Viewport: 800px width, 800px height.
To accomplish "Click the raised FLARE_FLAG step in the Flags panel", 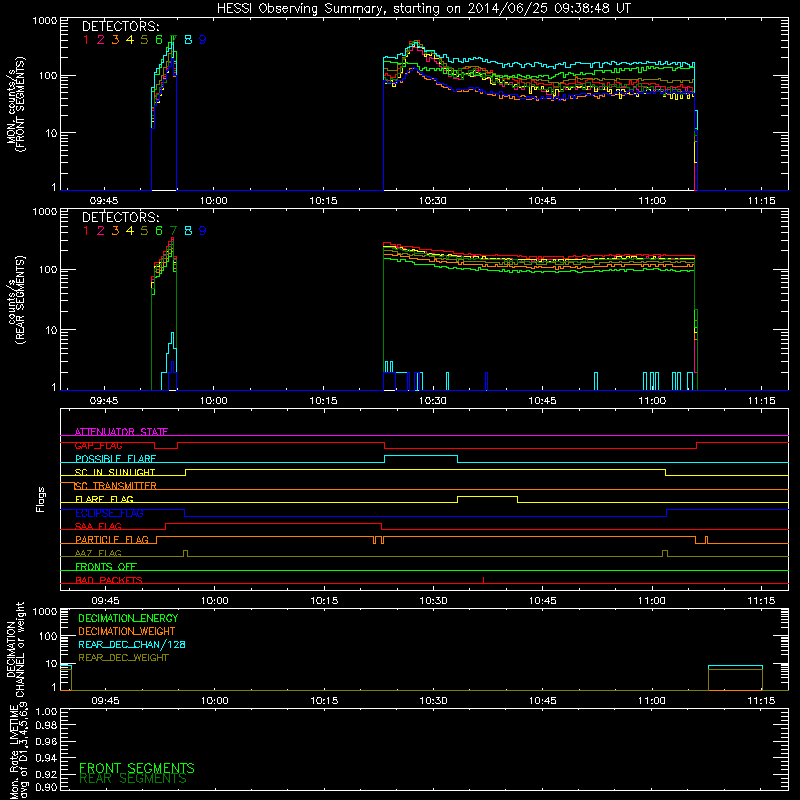I will point(487,496).
